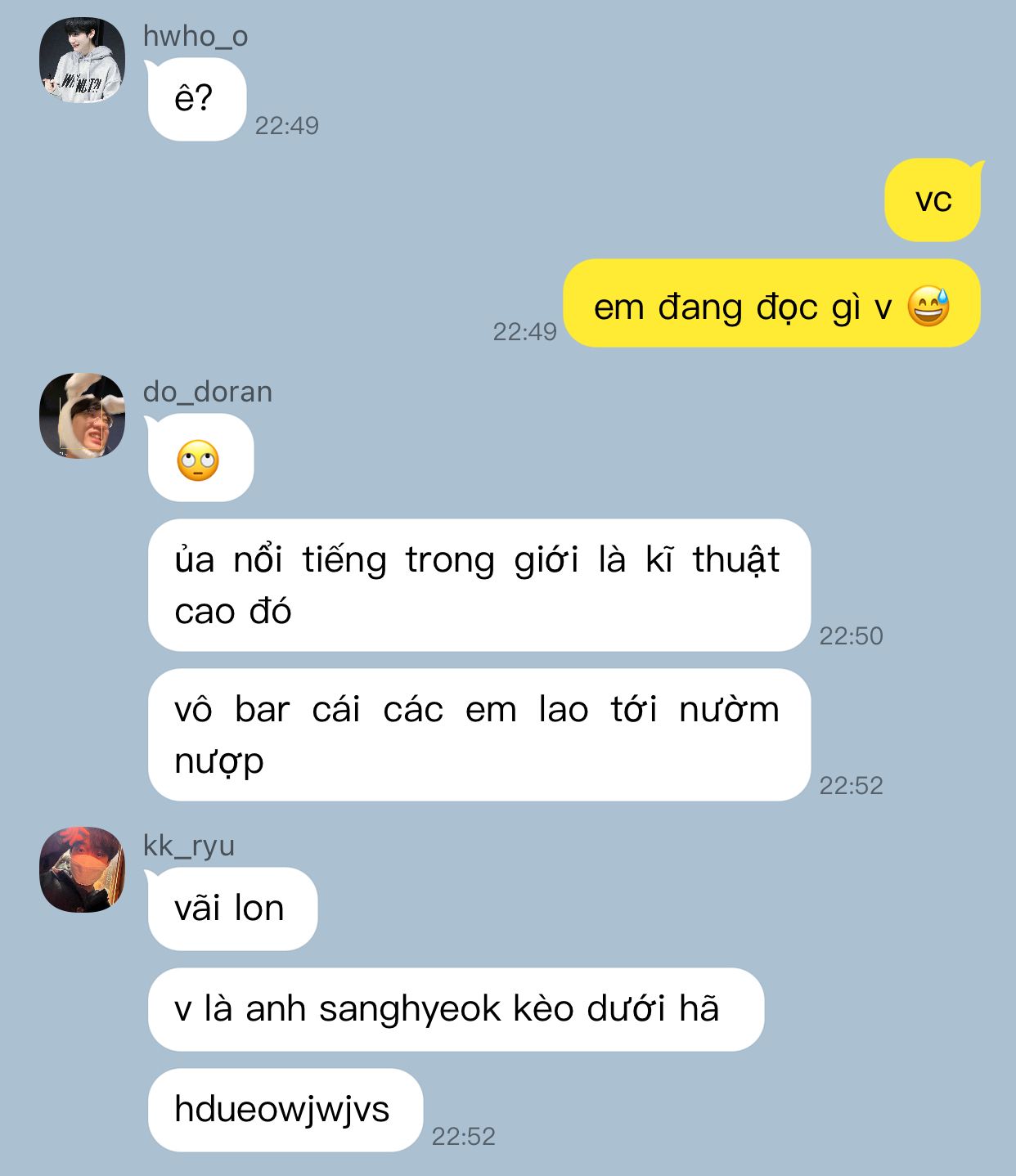The height and width of the screenshot is (1176, 1016).
Task: Tap the rolling-eyes emoji message
Action: 200,458
